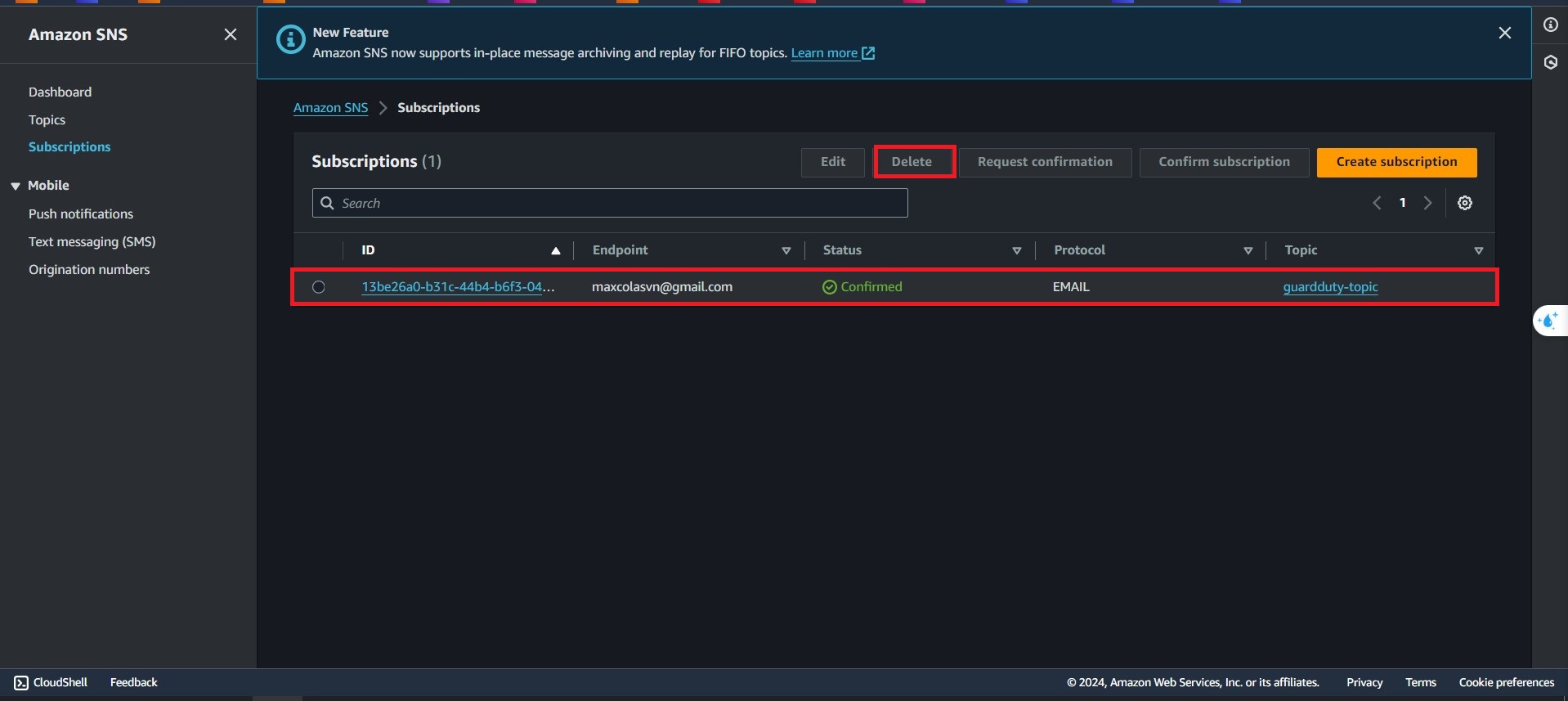Viewport: 1568px width, 701px height.
Task: Sort the Topic column
Action: [x=1479, y=250]
